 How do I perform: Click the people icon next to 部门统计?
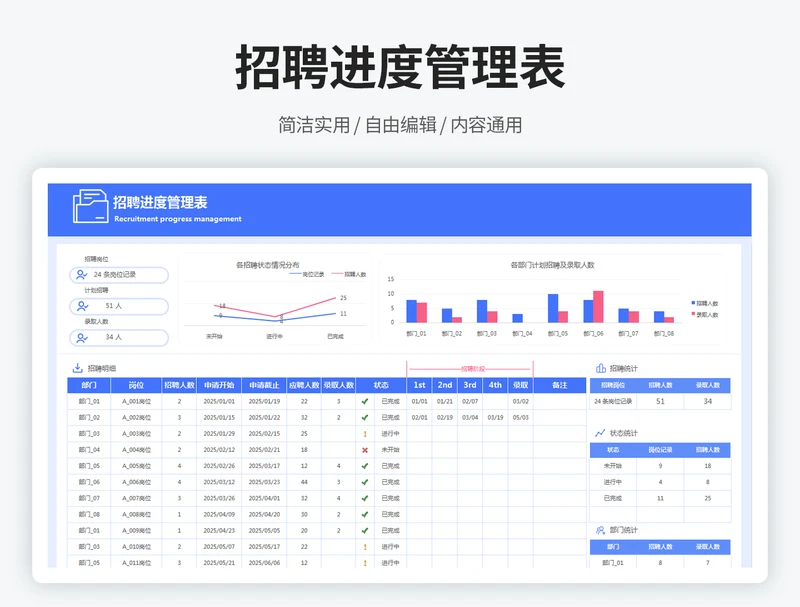click(601, 530)
